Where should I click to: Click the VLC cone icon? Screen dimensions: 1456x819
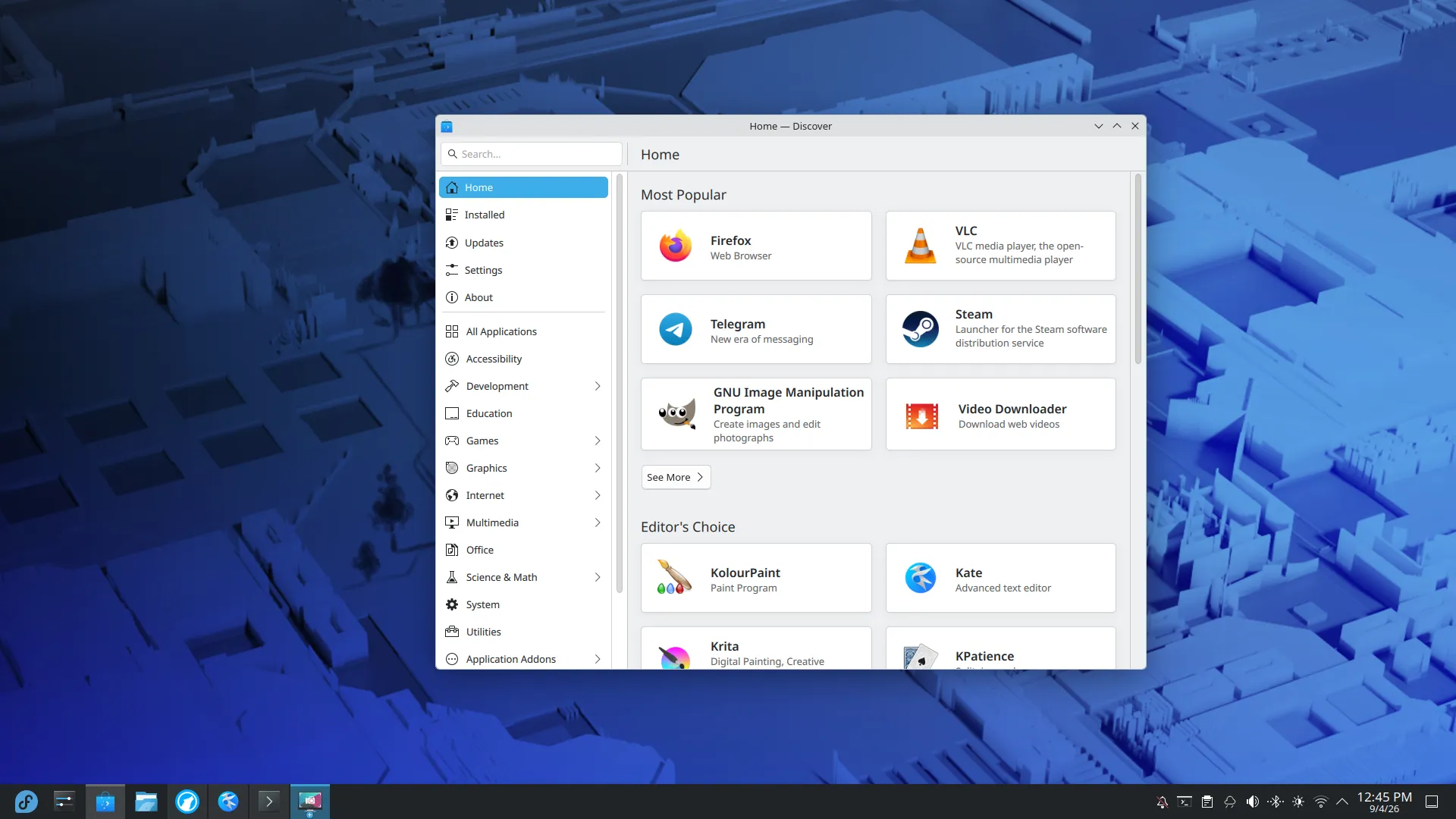(x=920, y=246)
